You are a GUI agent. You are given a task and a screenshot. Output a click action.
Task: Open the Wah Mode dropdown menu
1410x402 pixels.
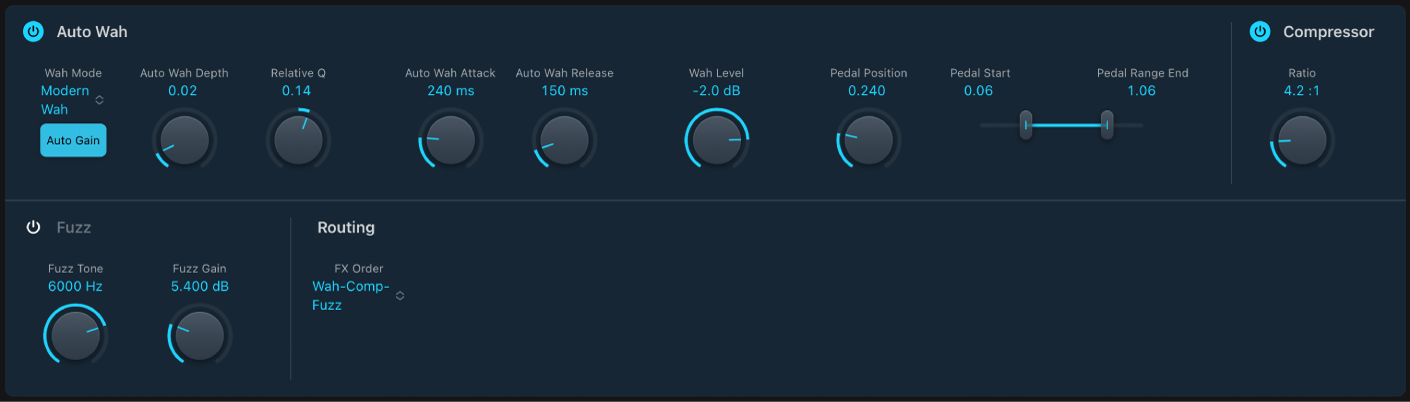[x=73, y=100]
